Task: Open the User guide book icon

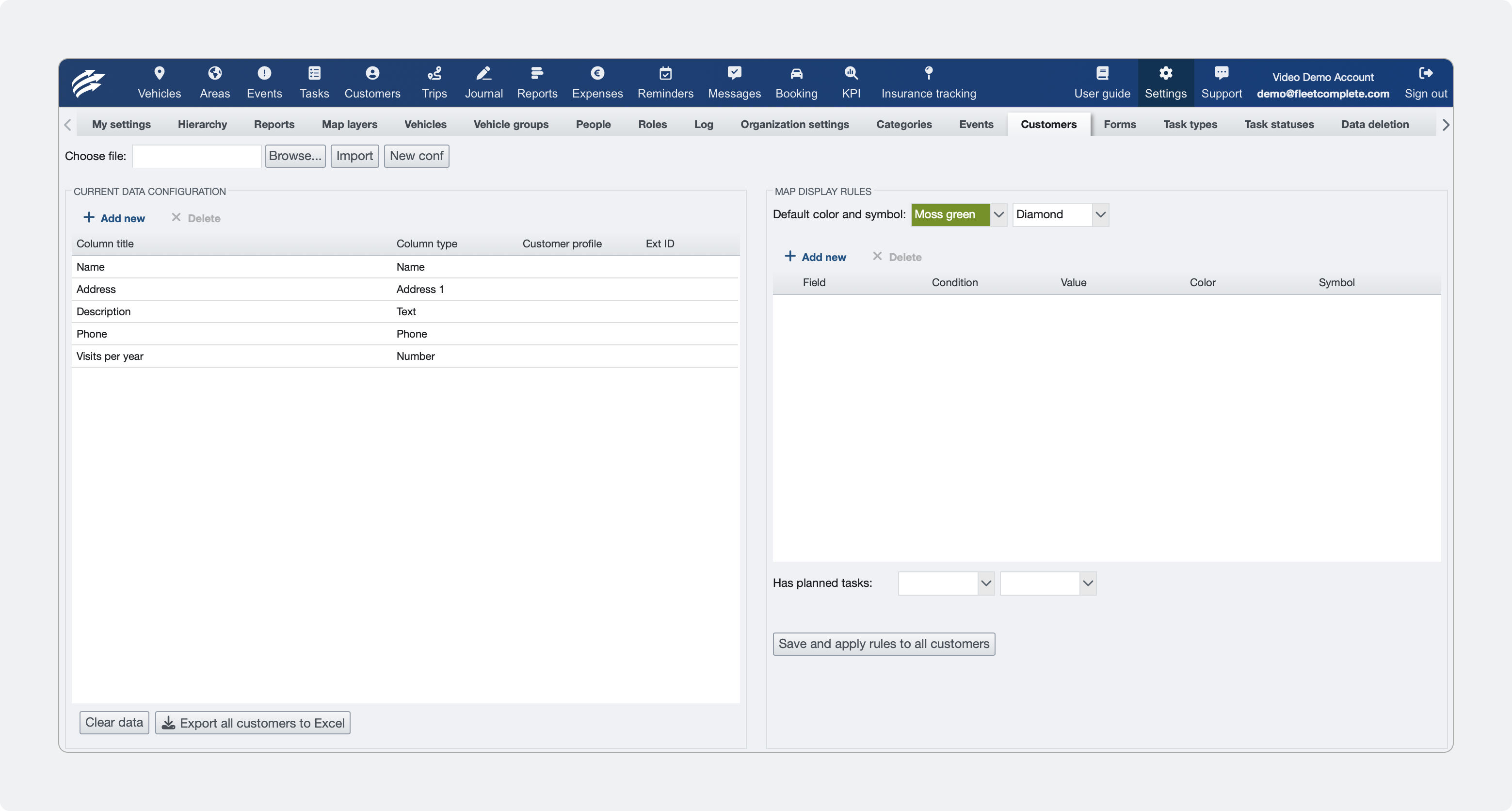Action: point(1102,73)
